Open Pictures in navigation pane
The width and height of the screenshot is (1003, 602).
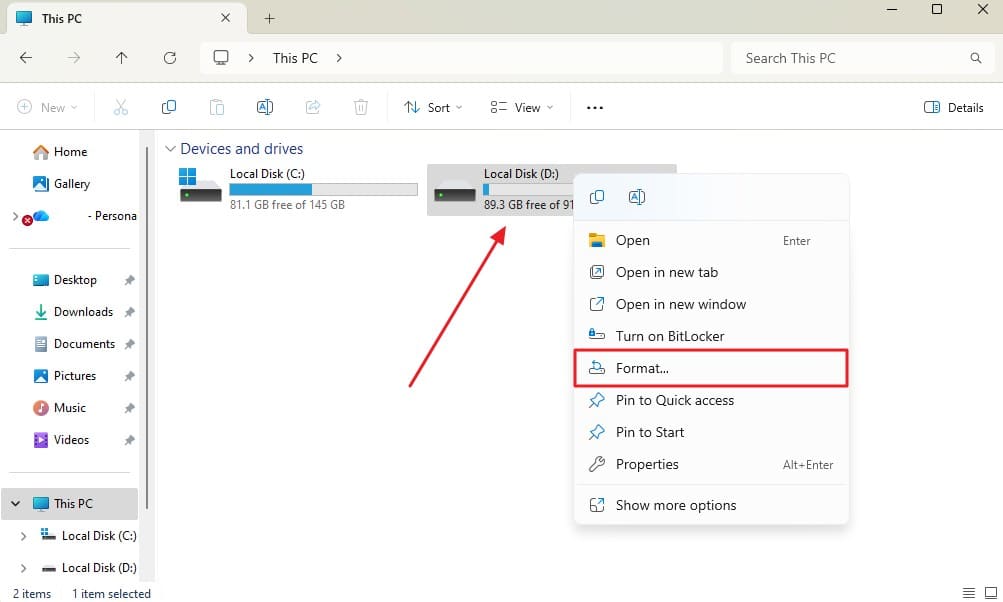click(74, 376)
